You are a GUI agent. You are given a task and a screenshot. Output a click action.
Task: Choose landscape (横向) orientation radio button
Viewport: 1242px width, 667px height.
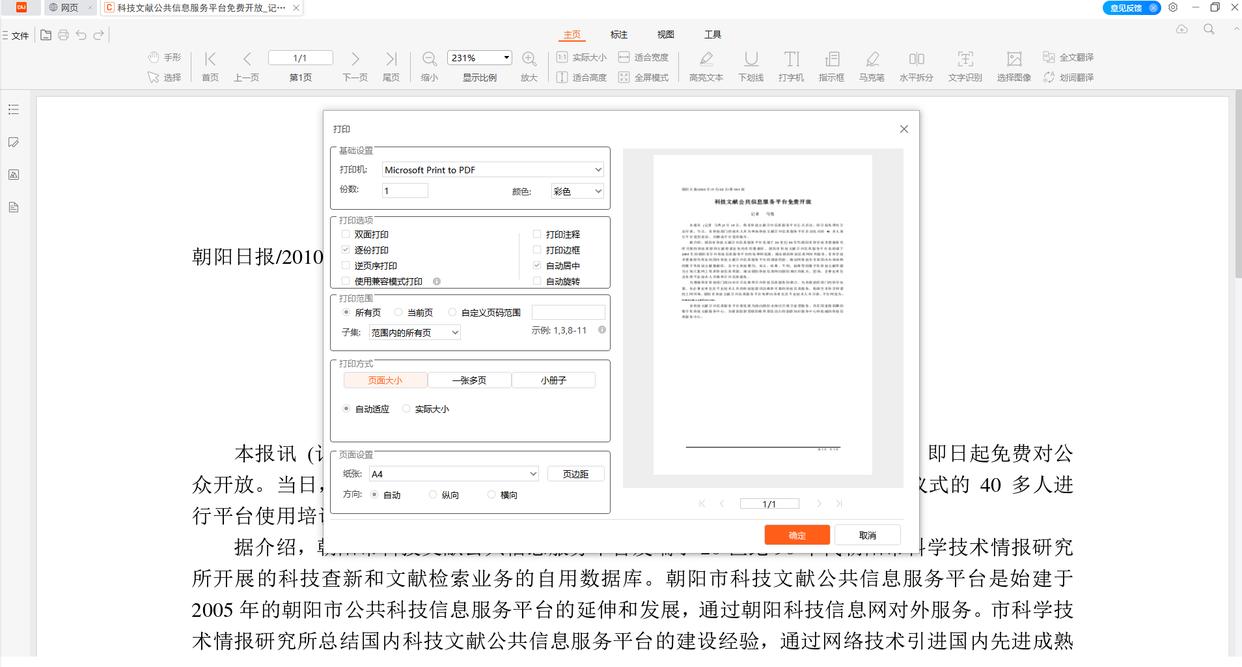(491, 495)
